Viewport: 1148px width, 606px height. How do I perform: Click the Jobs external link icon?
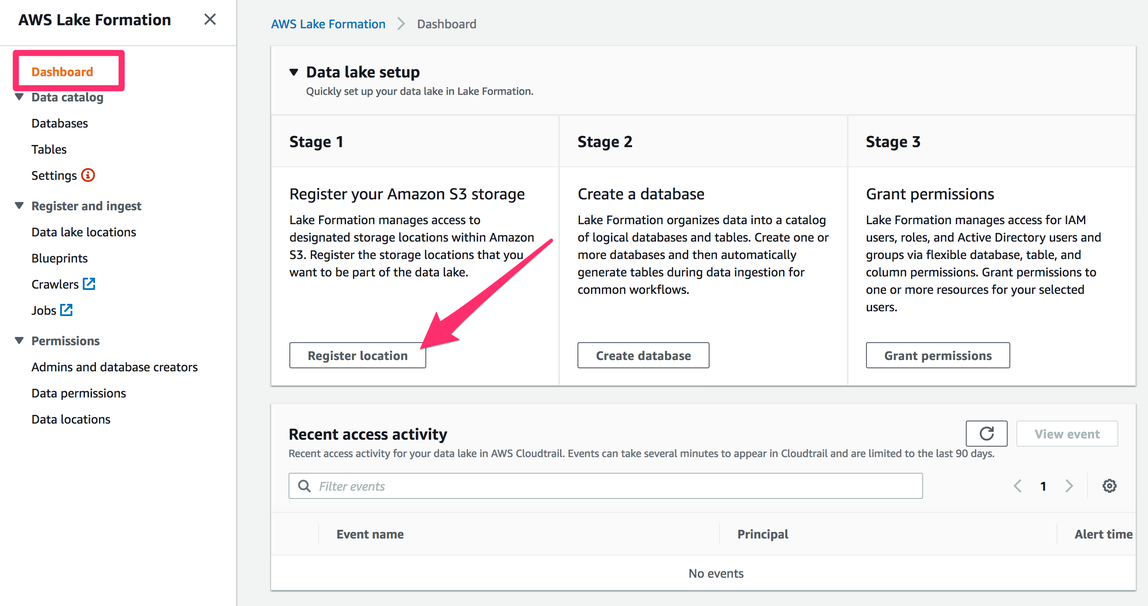pyautogui.click(x=67, y=310)
